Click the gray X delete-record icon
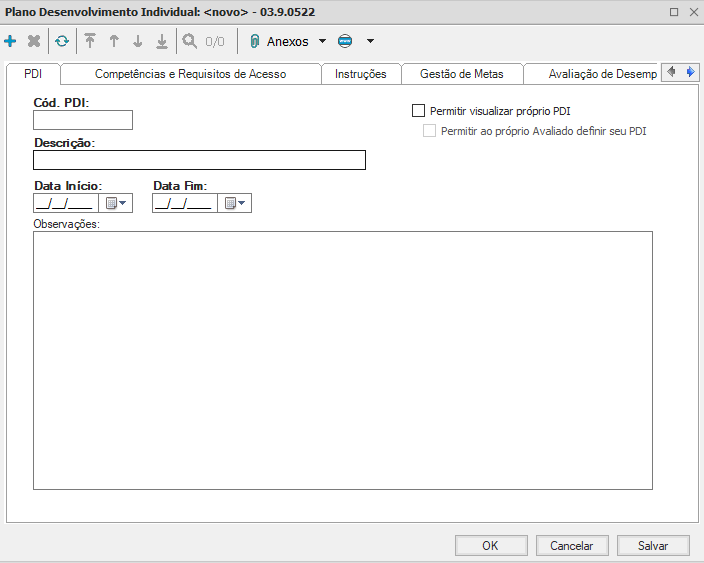Screen dimensions: 704x563 click(34, 42)
